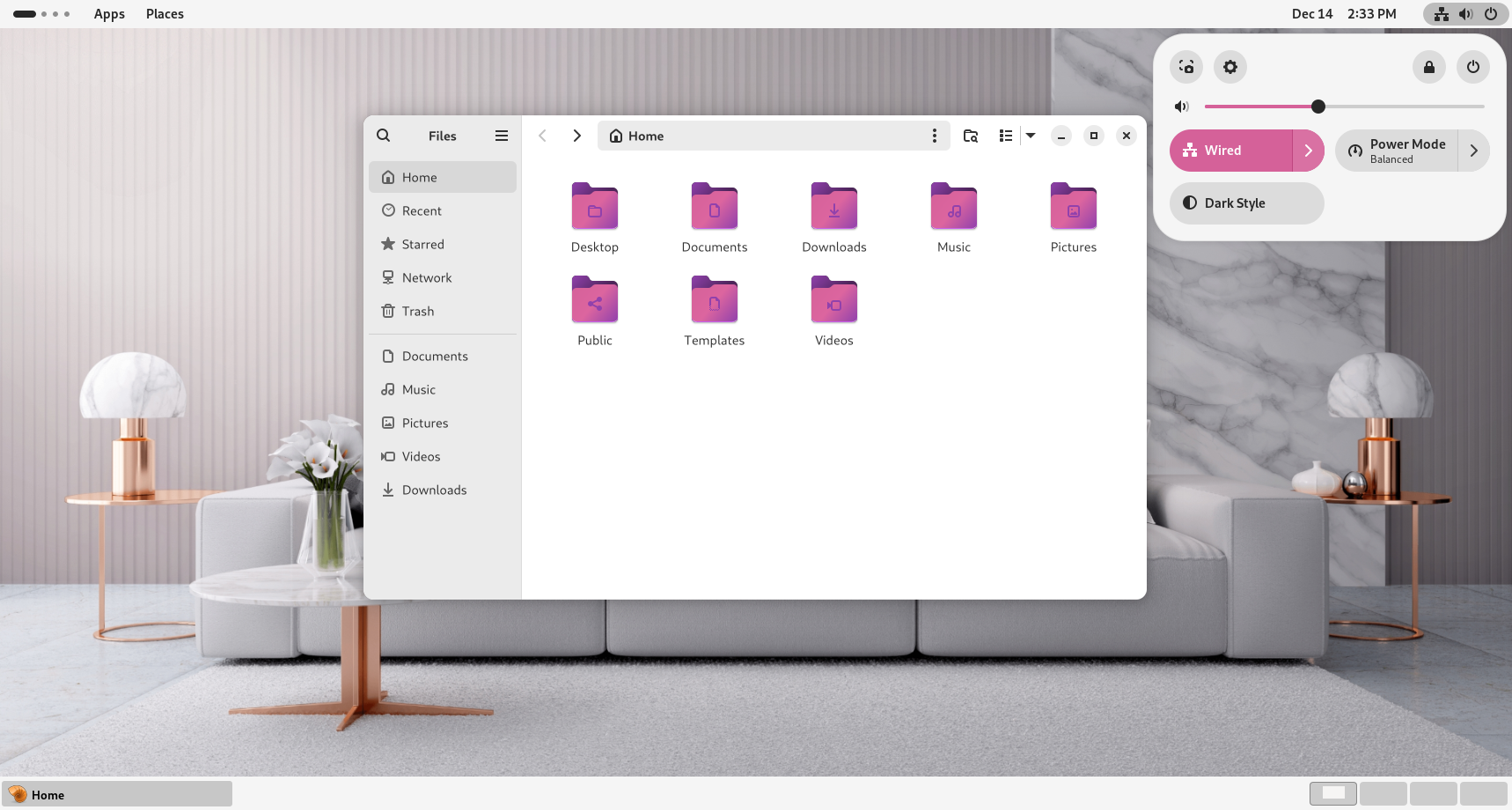Toggle the Wired connection
The image size is (1512, 810).
click(x=1231, y=151)
